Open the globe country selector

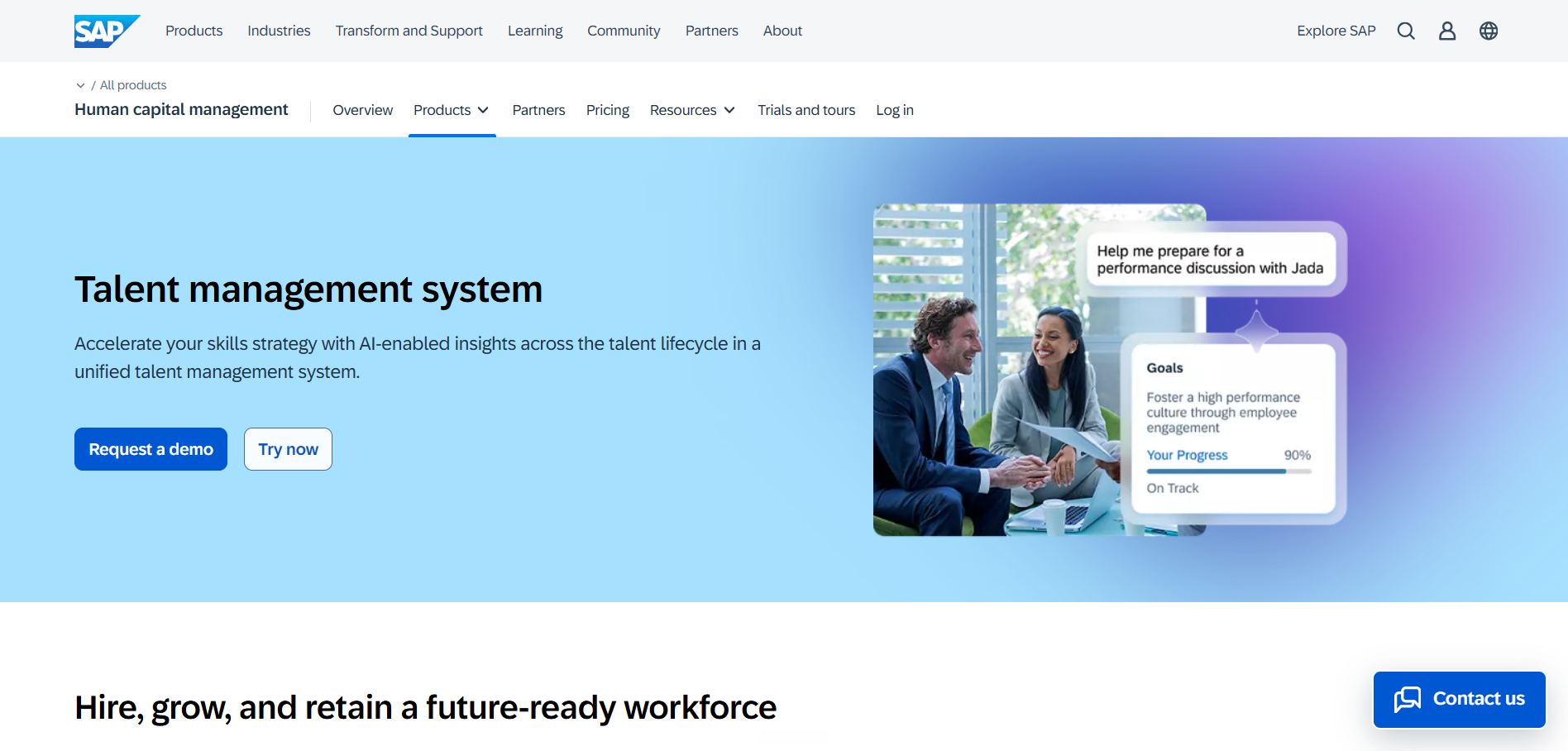pyautogui.click(x=1489, y=31)
